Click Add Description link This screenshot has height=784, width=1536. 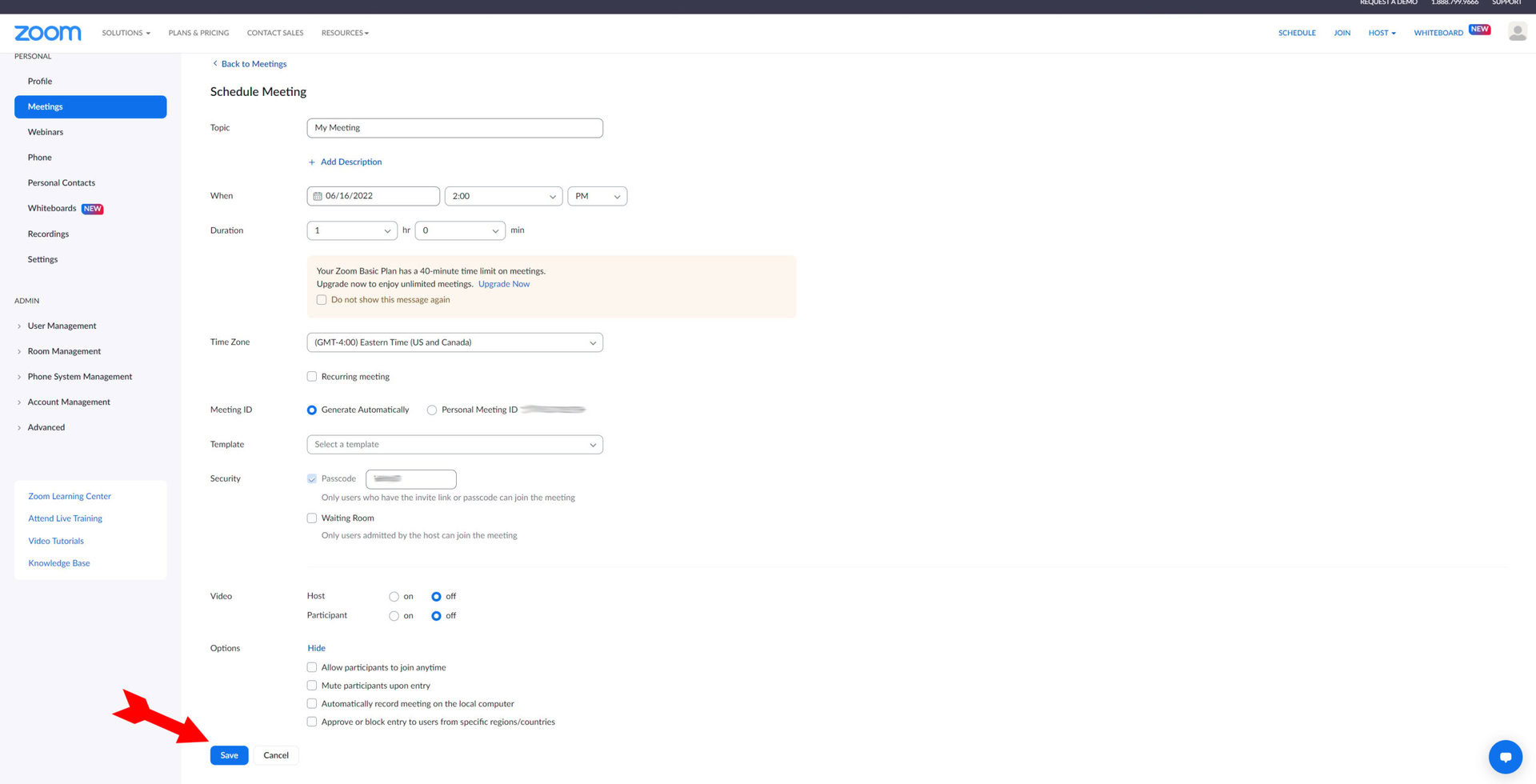[x=351, y=162]
